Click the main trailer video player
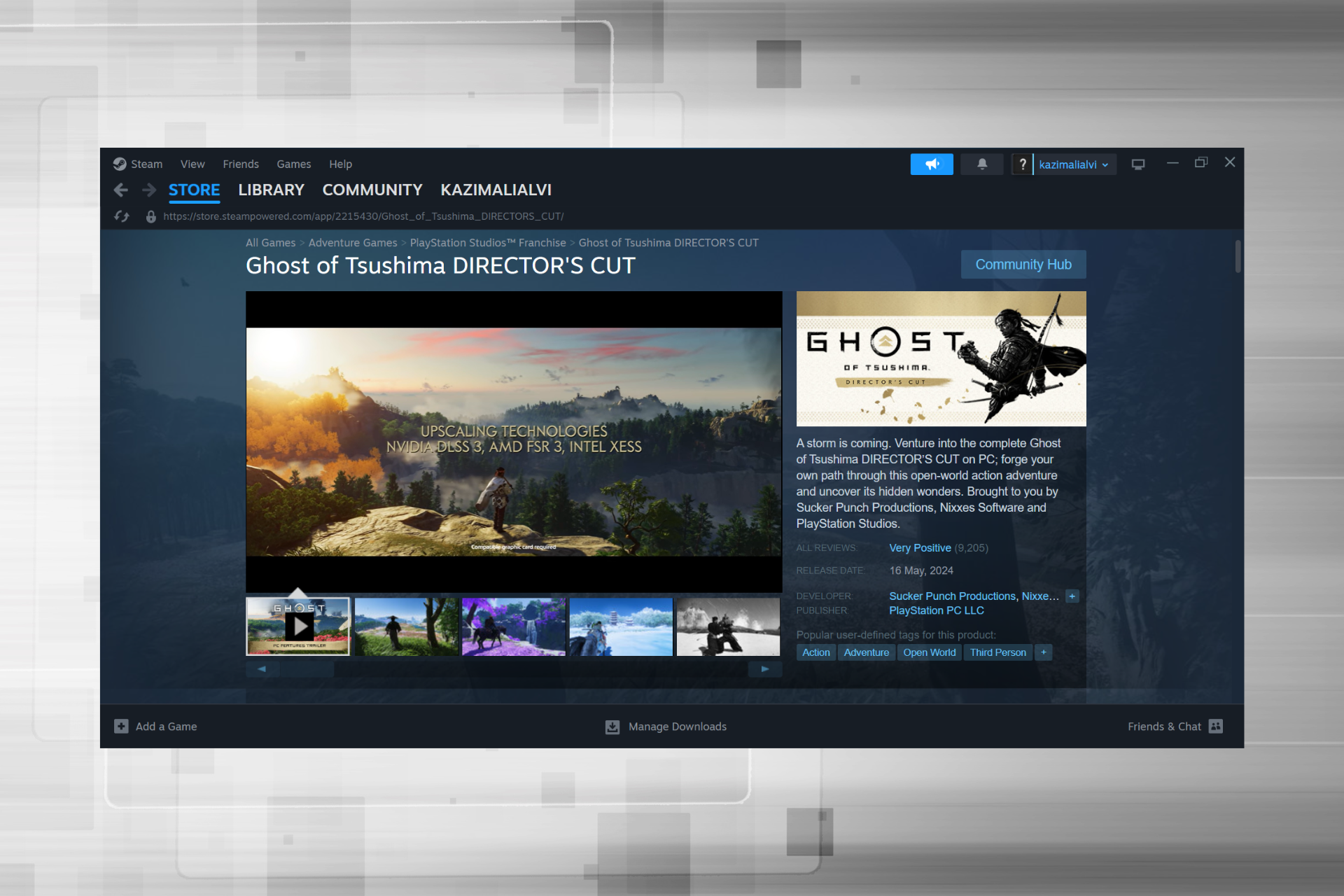1344x896 pixels. (514, 442)
